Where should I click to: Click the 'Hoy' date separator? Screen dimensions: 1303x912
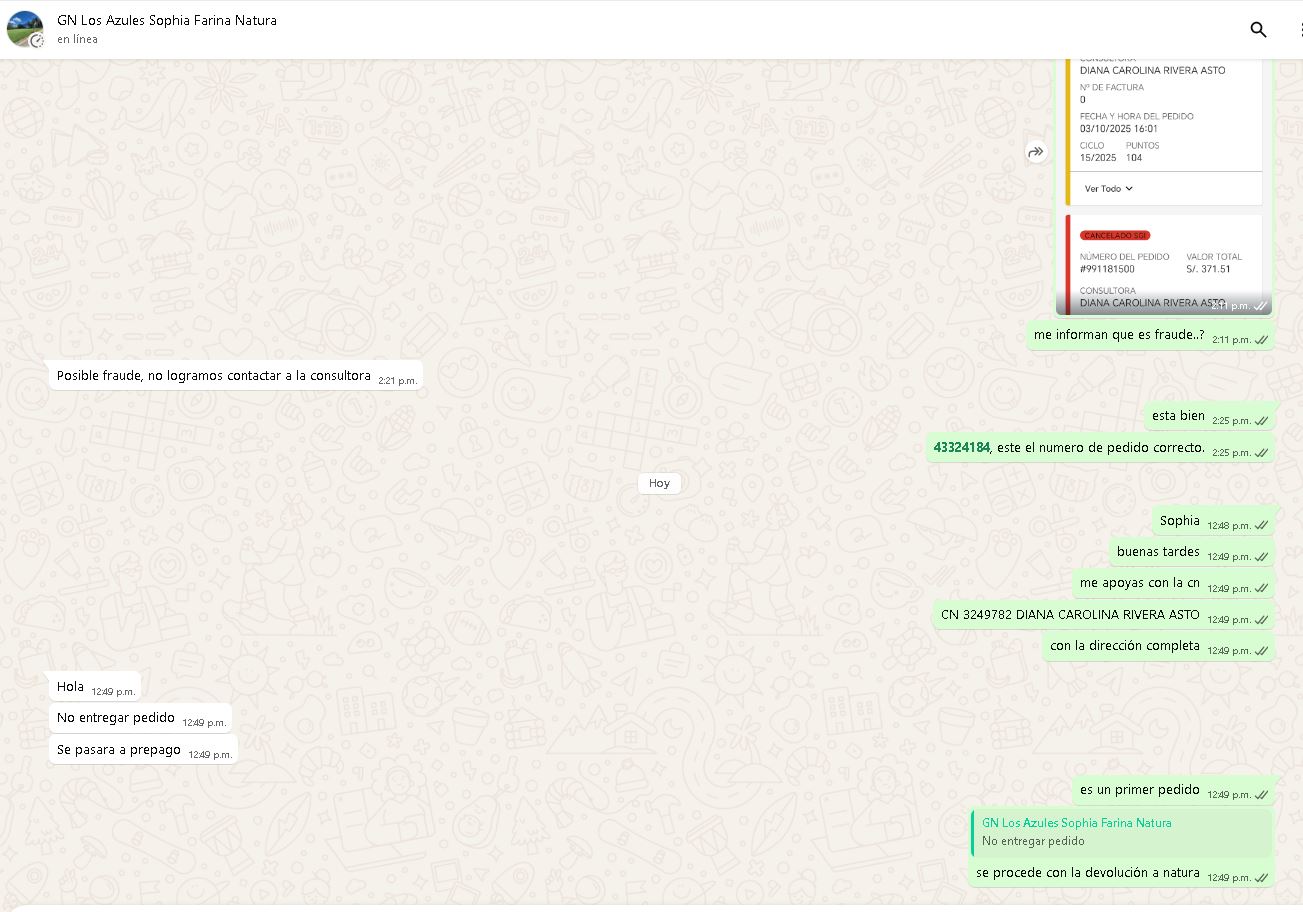659,483
